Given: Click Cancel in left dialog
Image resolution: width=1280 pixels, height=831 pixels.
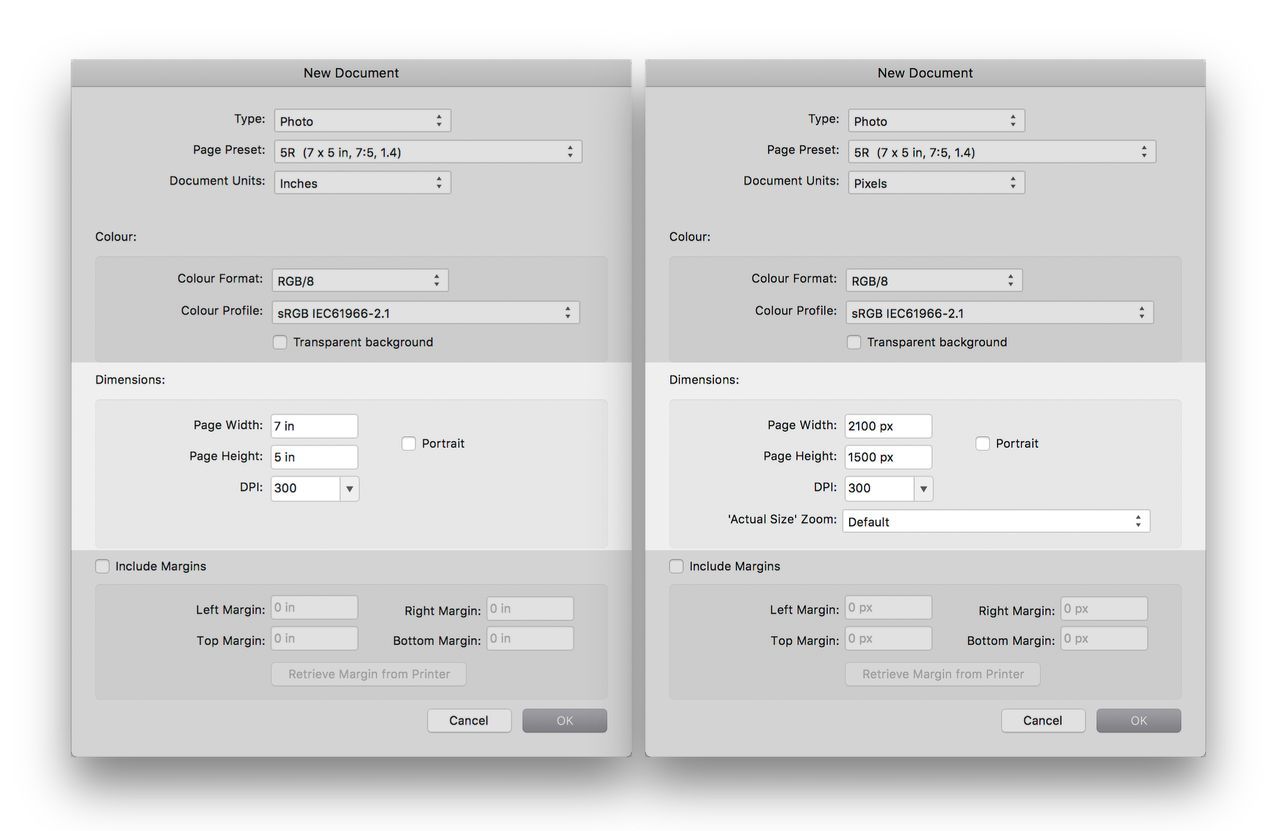Looking at the screenshot, I should click(469, 720).
